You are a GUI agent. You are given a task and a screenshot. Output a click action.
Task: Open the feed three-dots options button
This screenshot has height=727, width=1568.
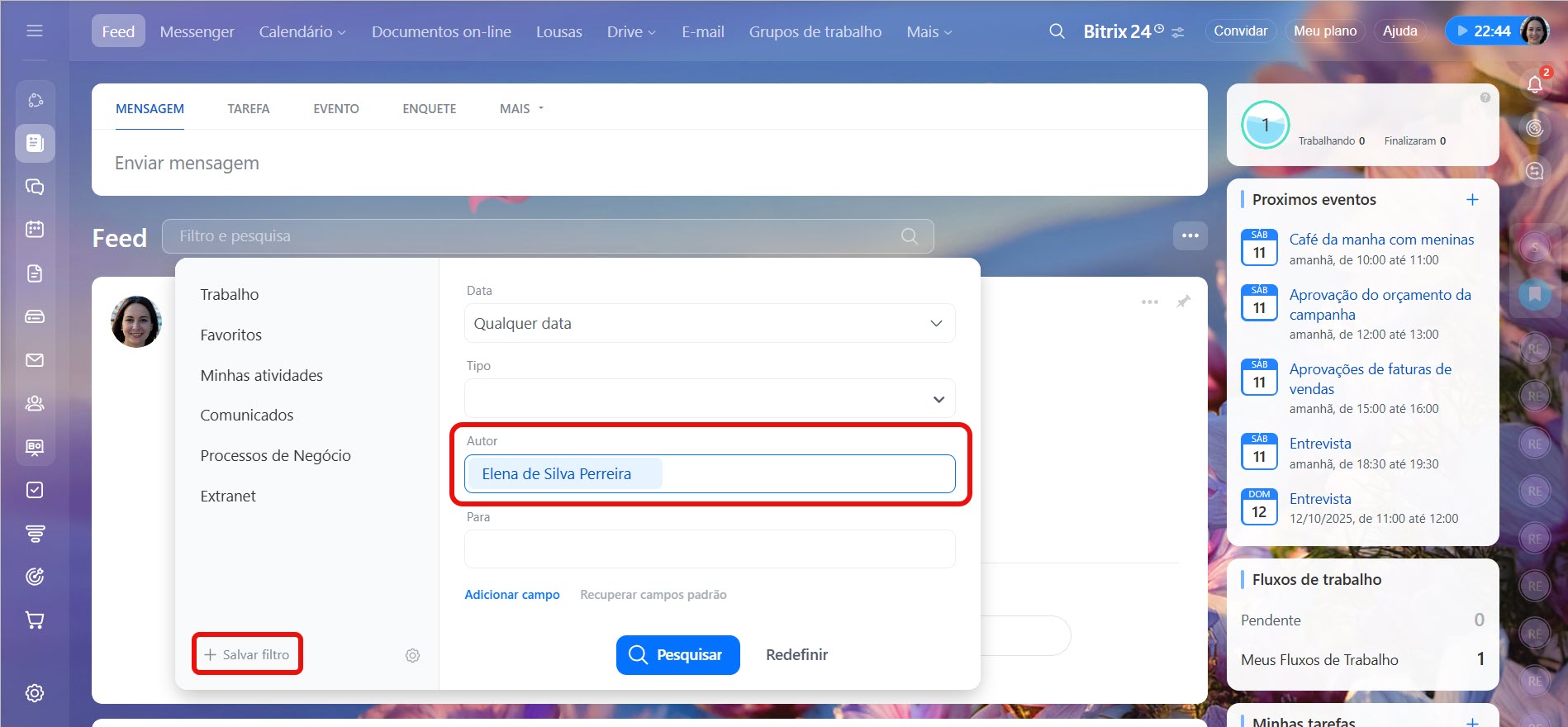click(x=1190, y=235)
